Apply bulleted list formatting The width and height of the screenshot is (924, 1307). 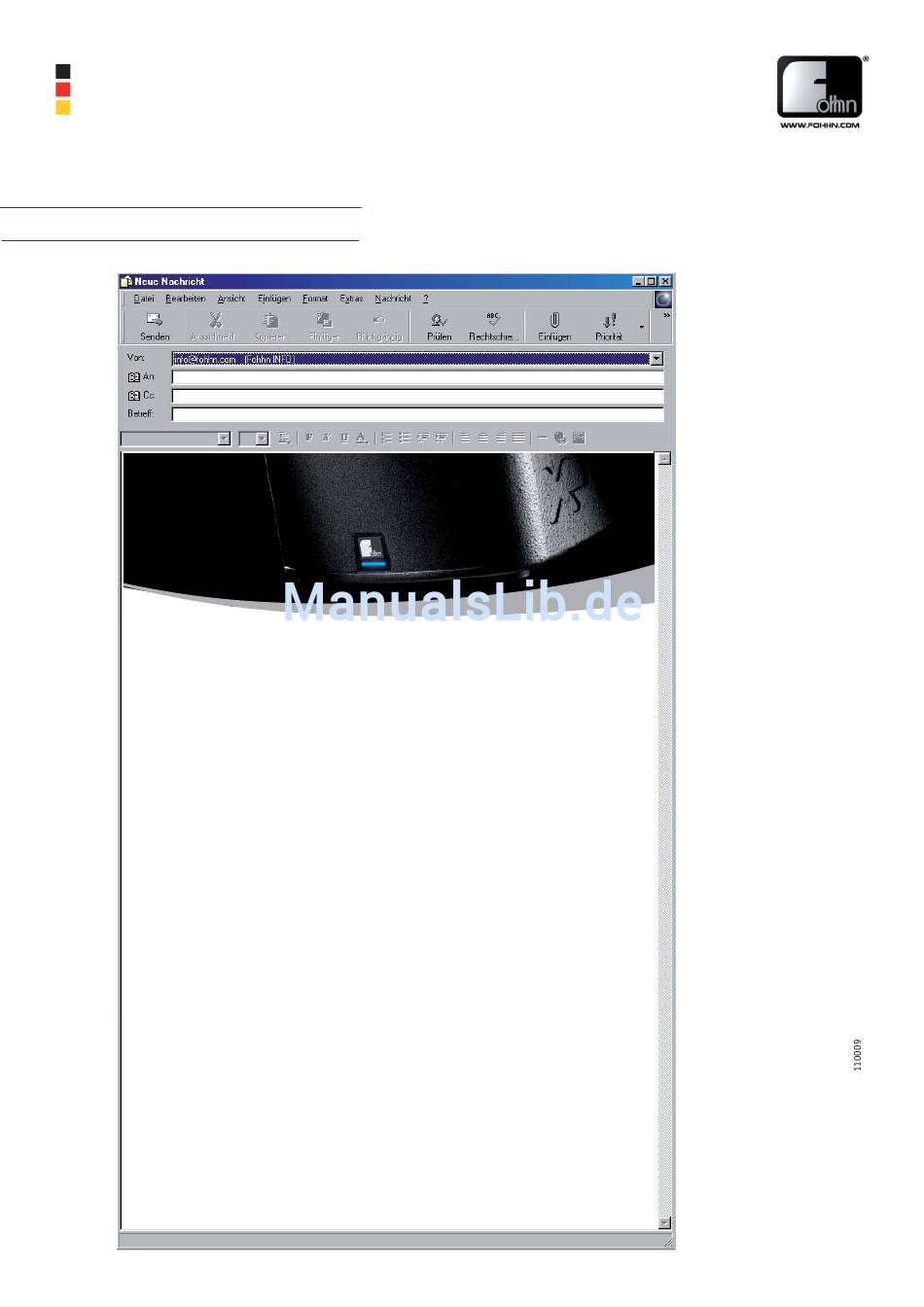coord(405,439)
